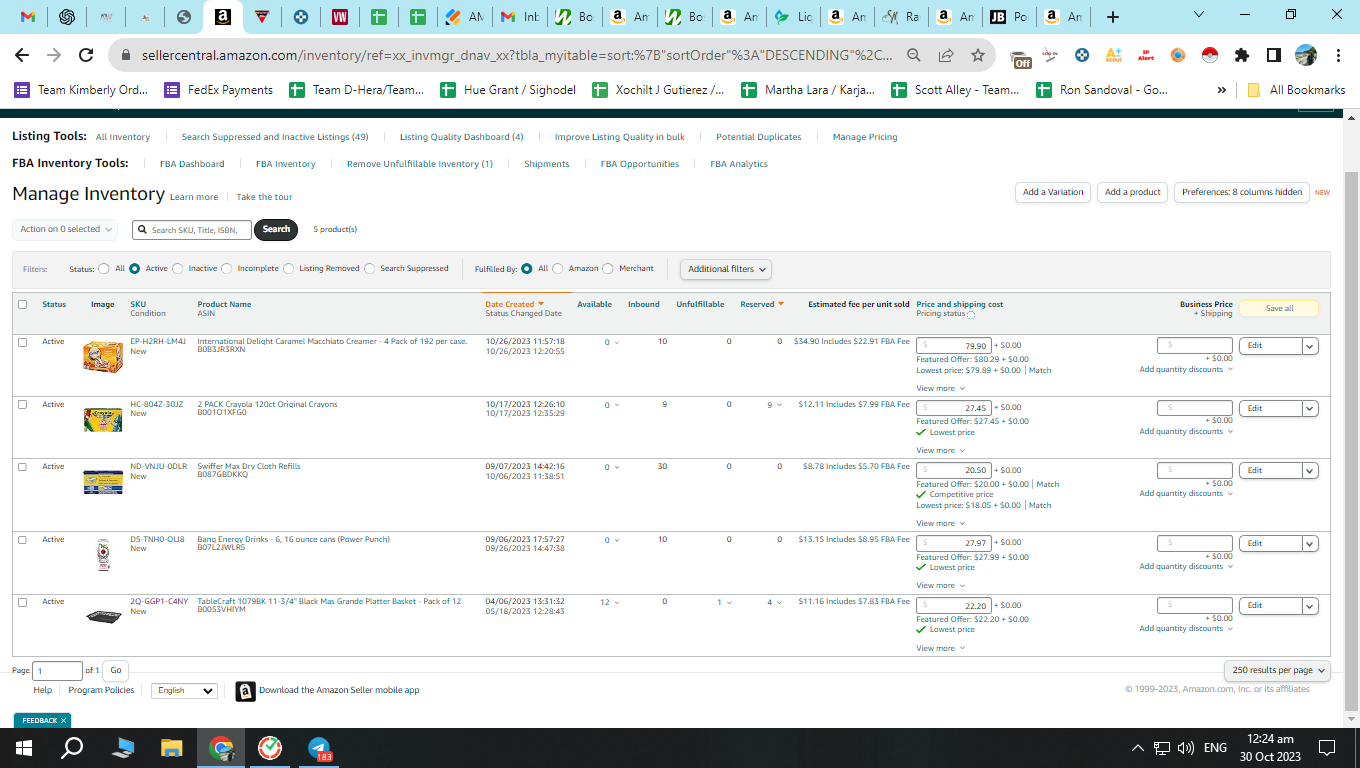Share this page from the address bar
1360x768 pixels.
click(946, 55)
